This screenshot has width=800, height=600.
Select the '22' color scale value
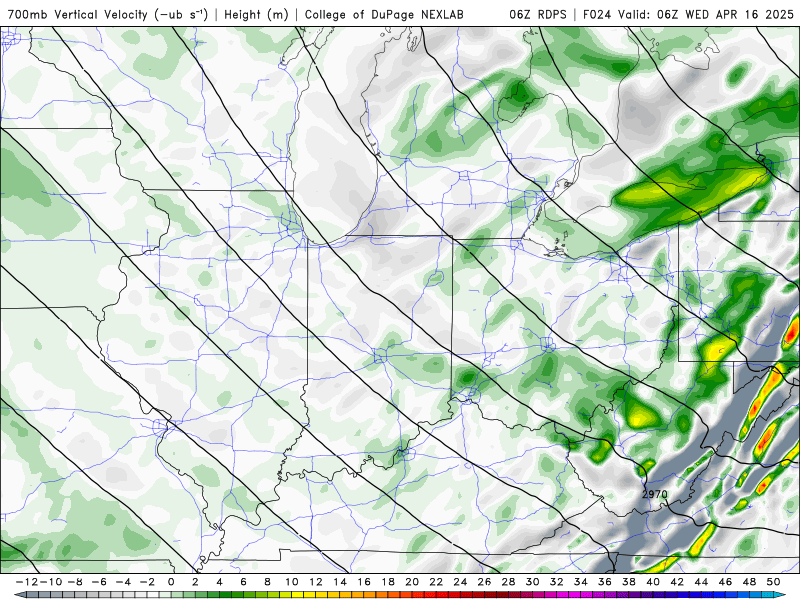click(436, 582)
